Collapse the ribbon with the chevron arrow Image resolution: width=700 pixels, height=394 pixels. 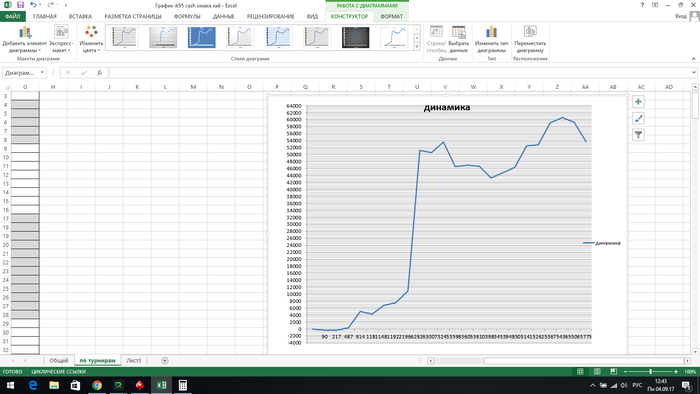click(693, 58)
